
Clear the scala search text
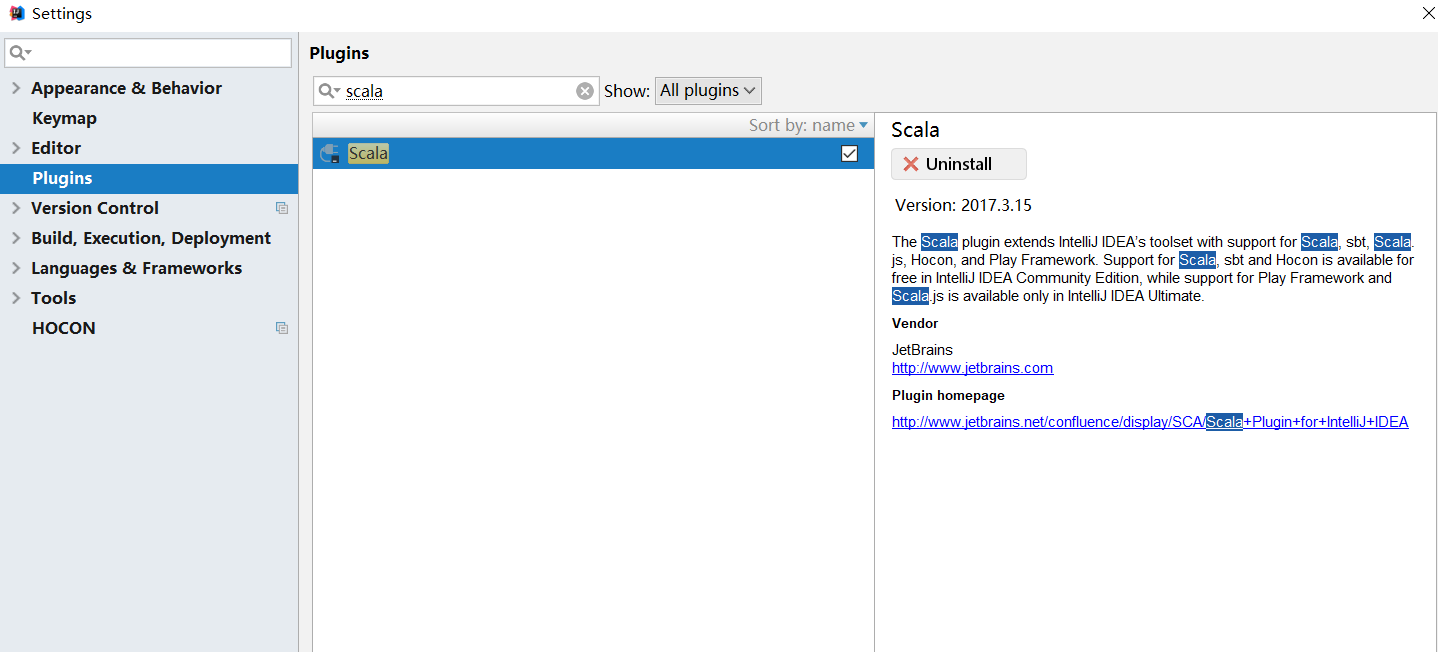(585, 91)
